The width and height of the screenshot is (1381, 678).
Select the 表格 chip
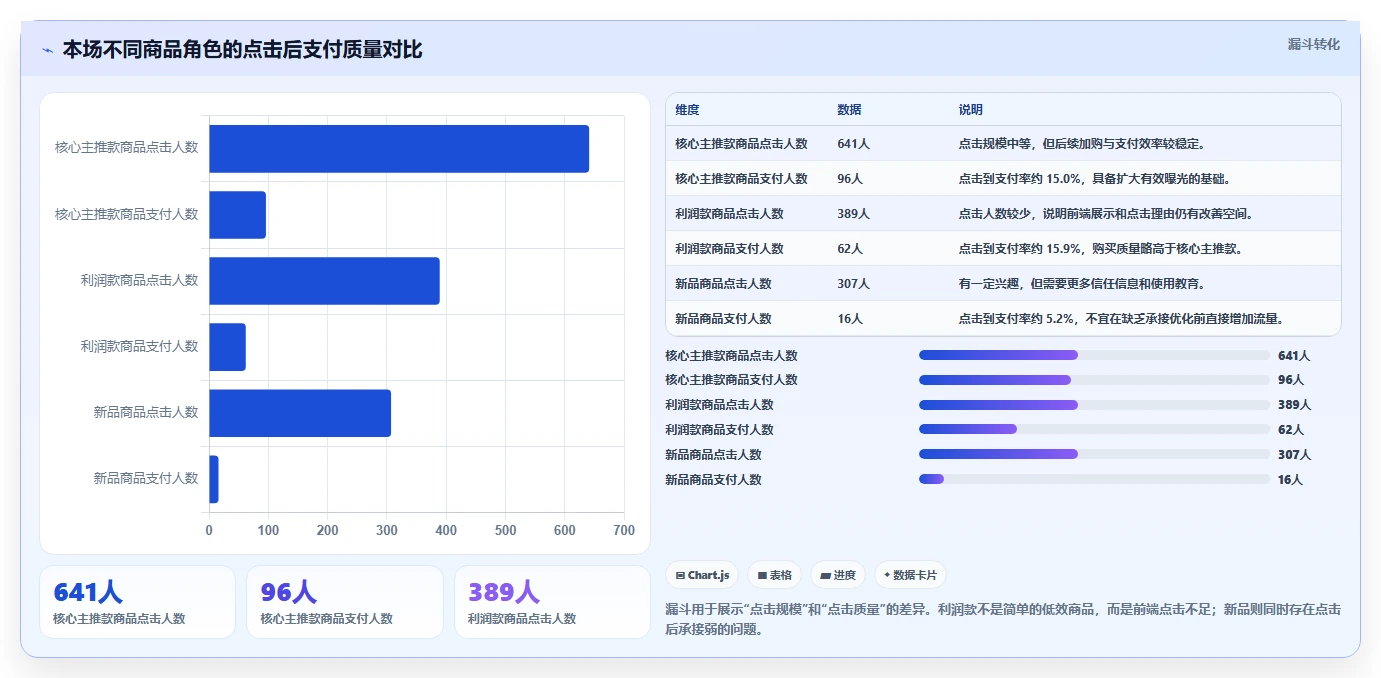(775, 575)
